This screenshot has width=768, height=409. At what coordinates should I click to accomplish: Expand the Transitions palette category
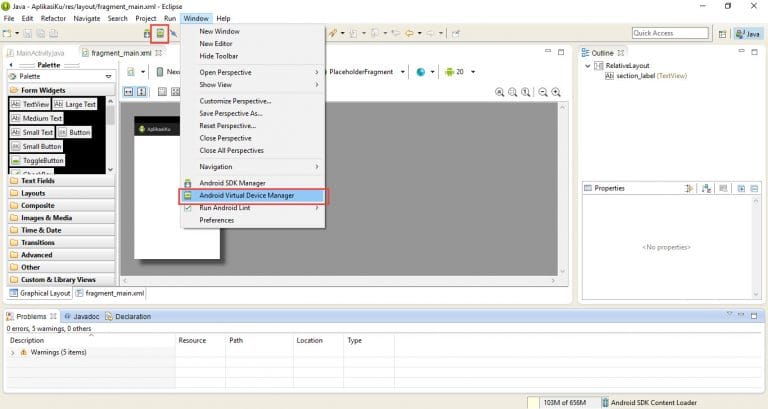point(62,242)
